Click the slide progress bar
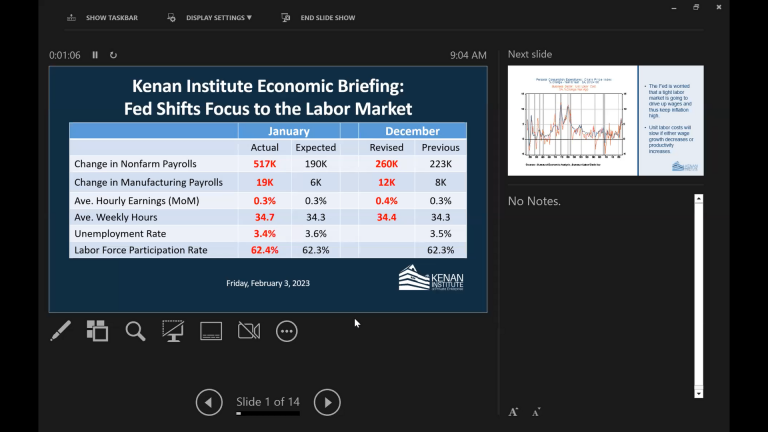 click(x=268, y=413)
